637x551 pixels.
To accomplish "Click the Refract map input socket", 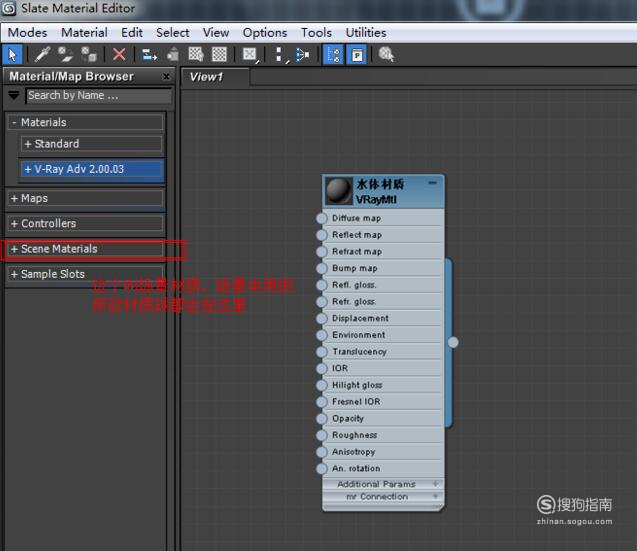I will [x=322, y=252].
